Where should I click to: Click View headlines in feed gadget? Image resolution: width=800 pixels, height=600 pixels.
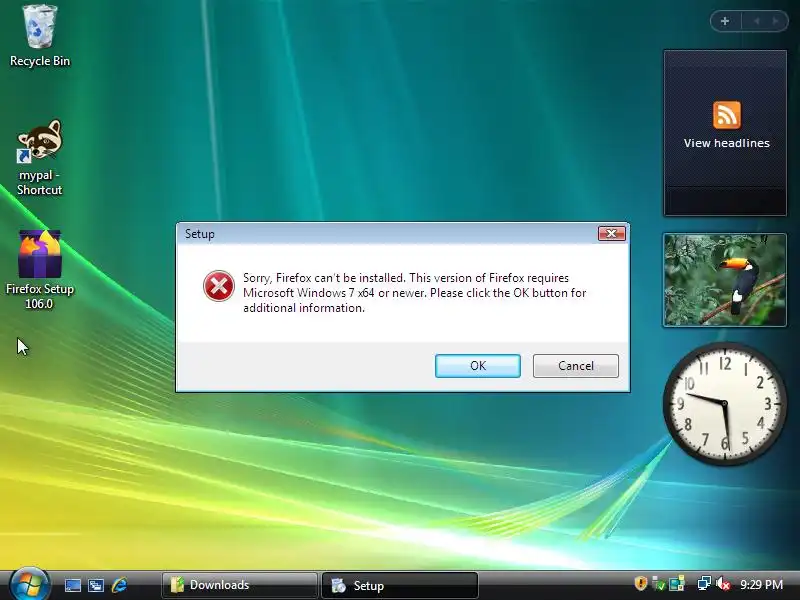[726, 143]
